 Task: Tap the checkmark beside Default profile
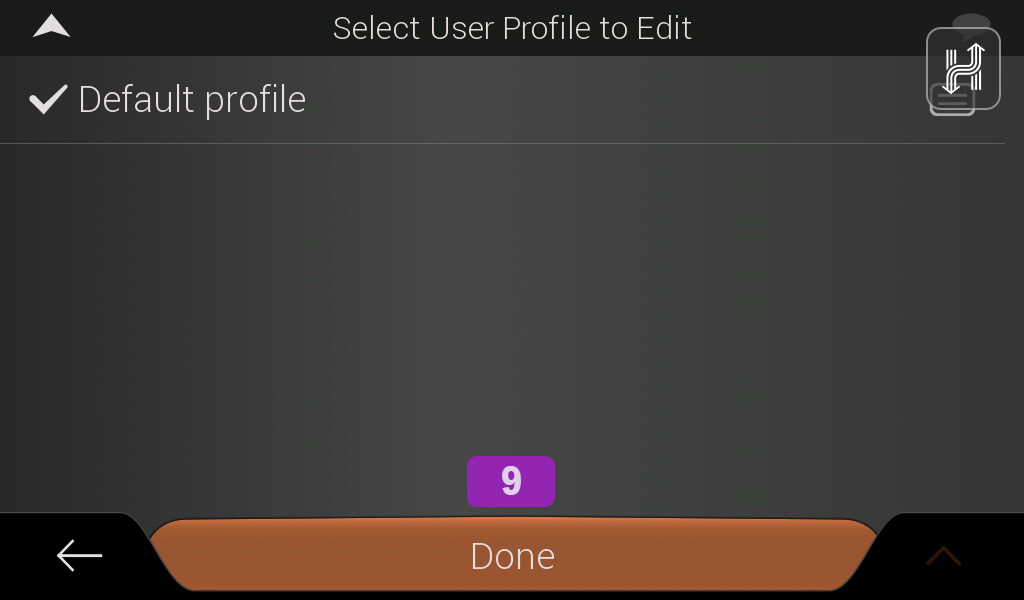[x=48, y=99]
